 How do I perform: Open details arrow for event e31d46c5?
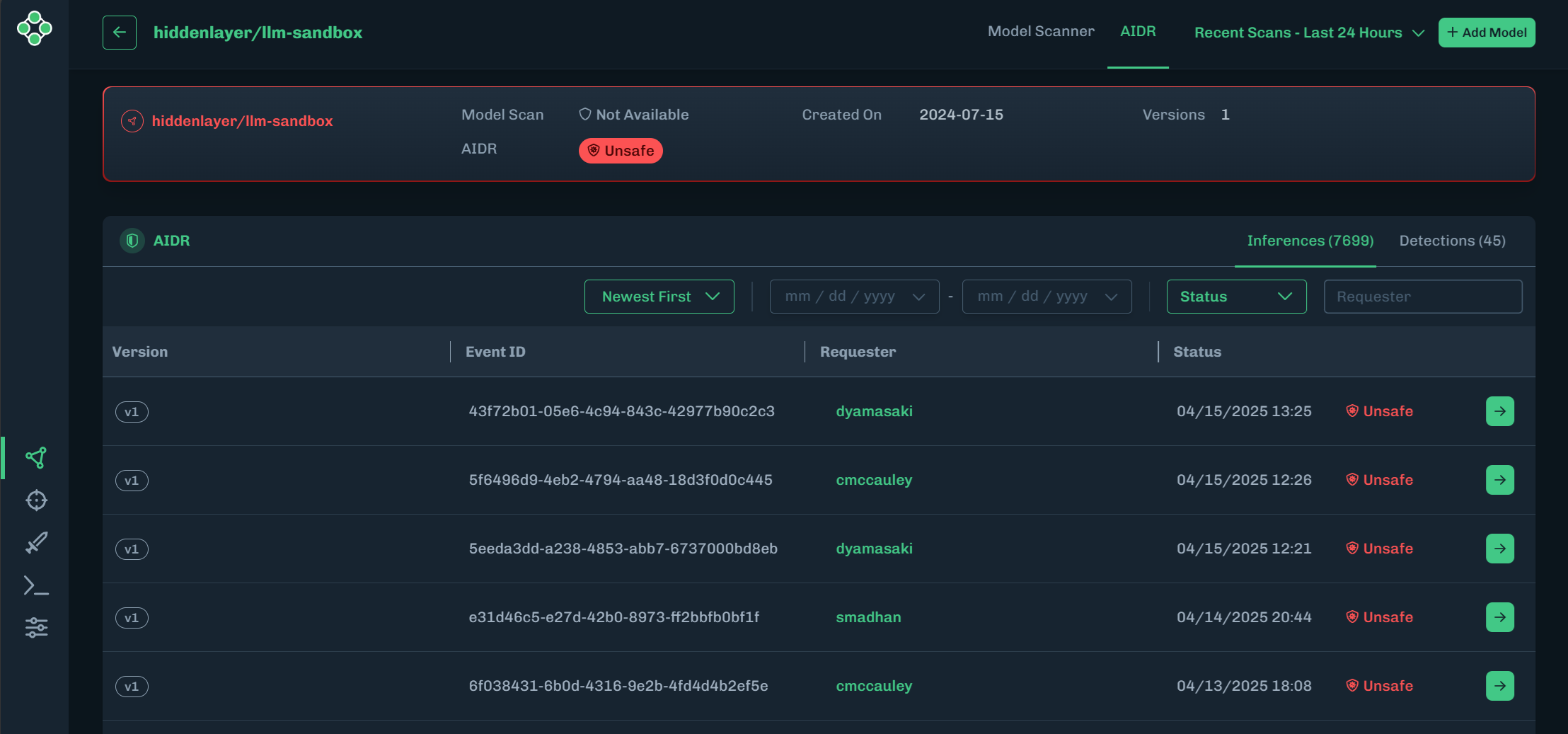click(x=1499, y=617)
